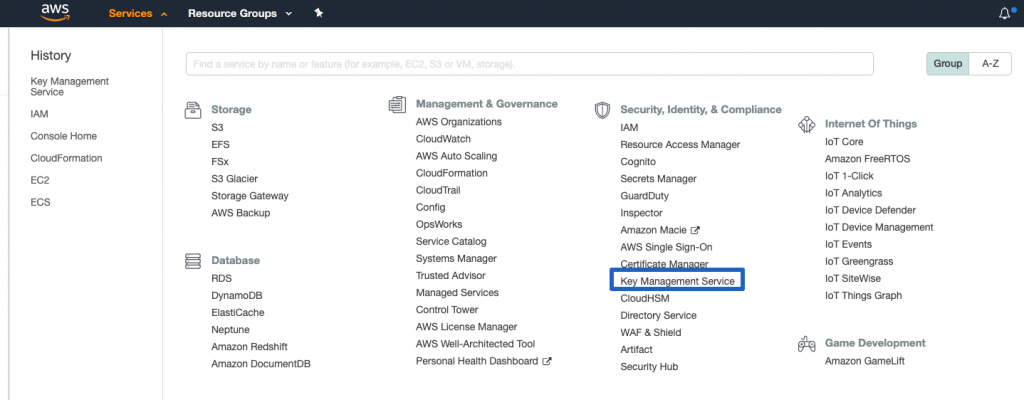This screenshot has height=400, width=1024.
Task: Open IAM from the History list
Action: [39, 114]
